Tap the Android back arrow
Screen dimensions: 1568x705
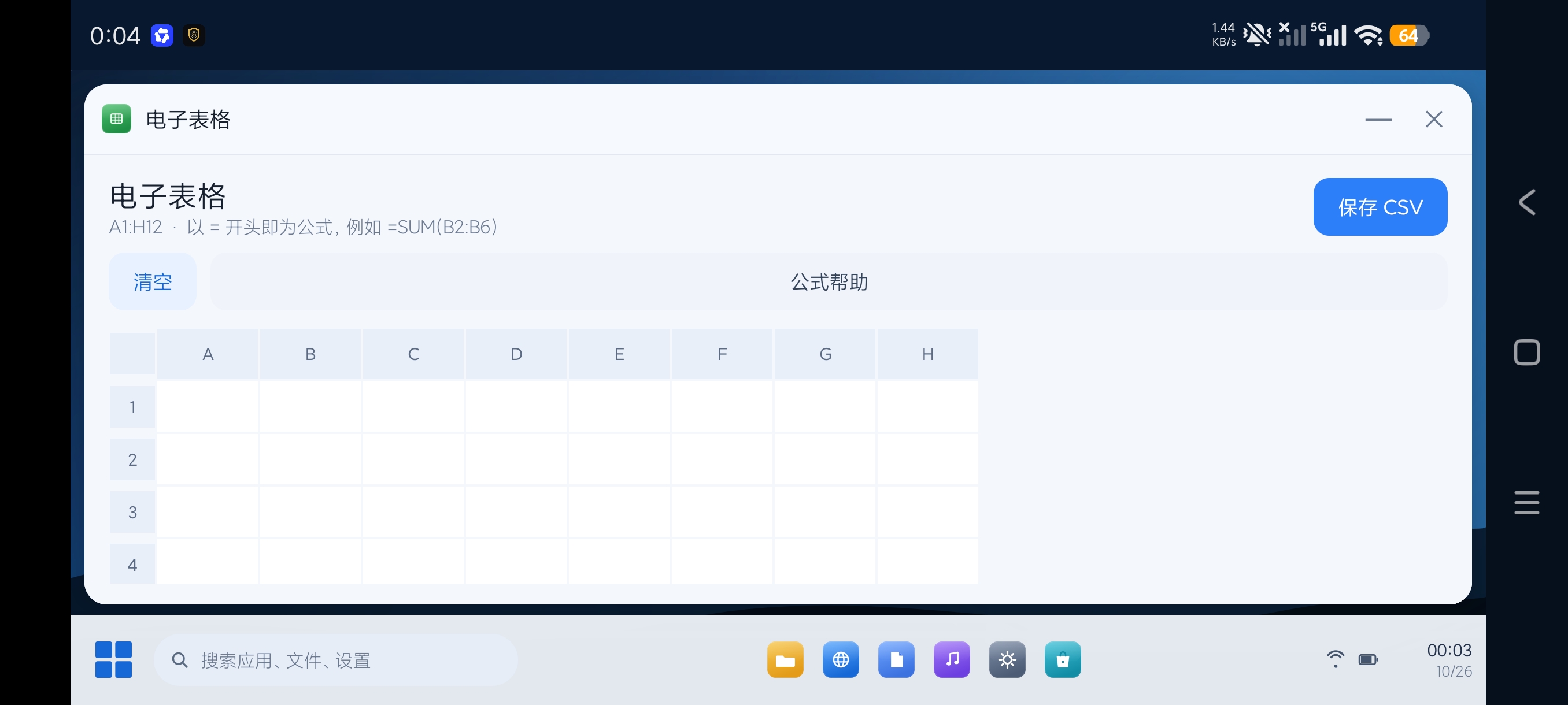(x=1526, y=202)
